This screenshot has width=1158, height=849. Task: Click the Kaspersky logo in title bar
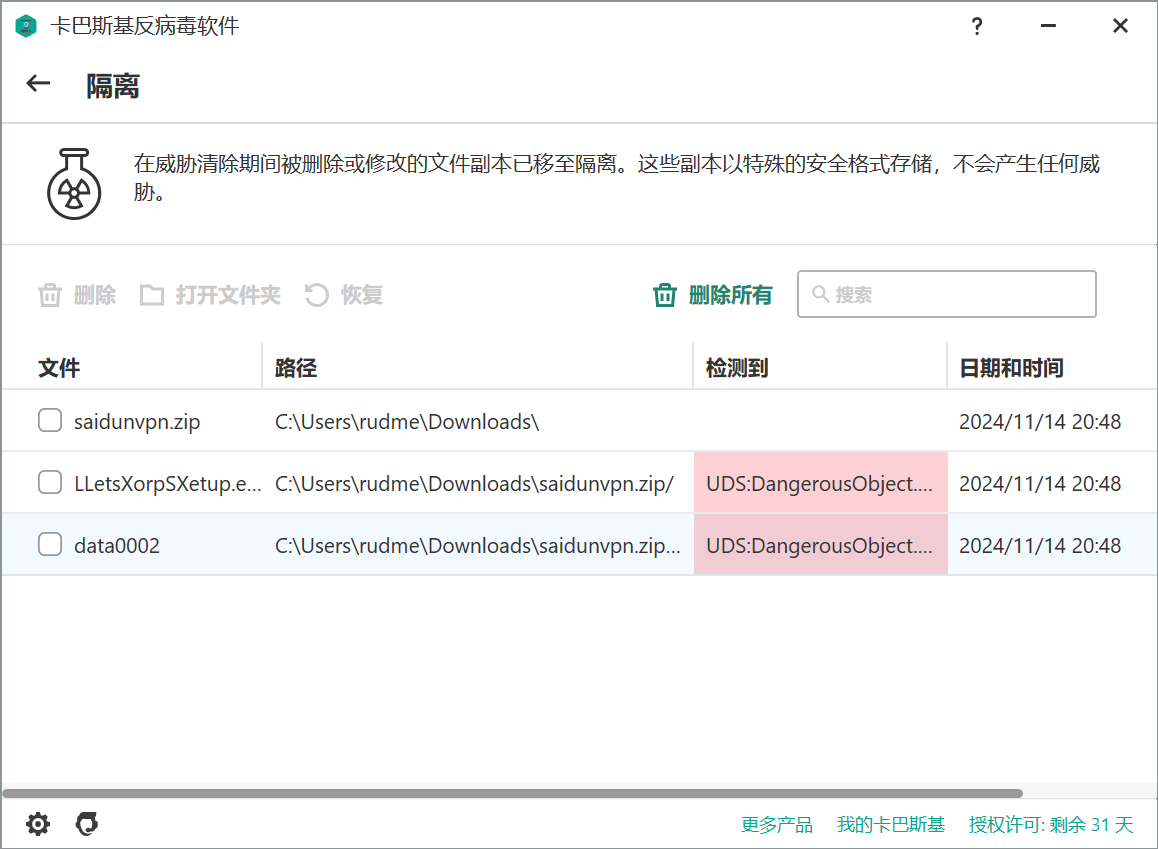point(27,26)
